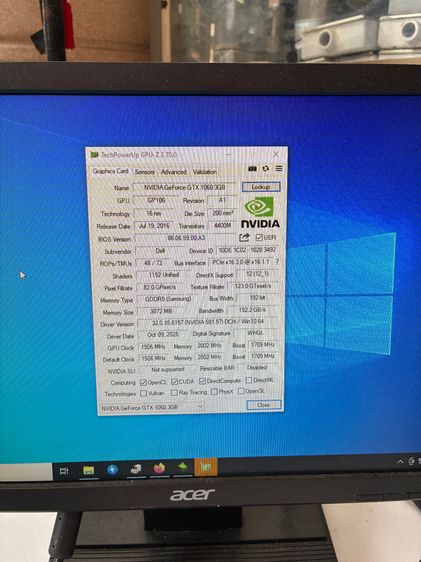Click the Bandwidth value 192.2 GB/s

[253, 310]
